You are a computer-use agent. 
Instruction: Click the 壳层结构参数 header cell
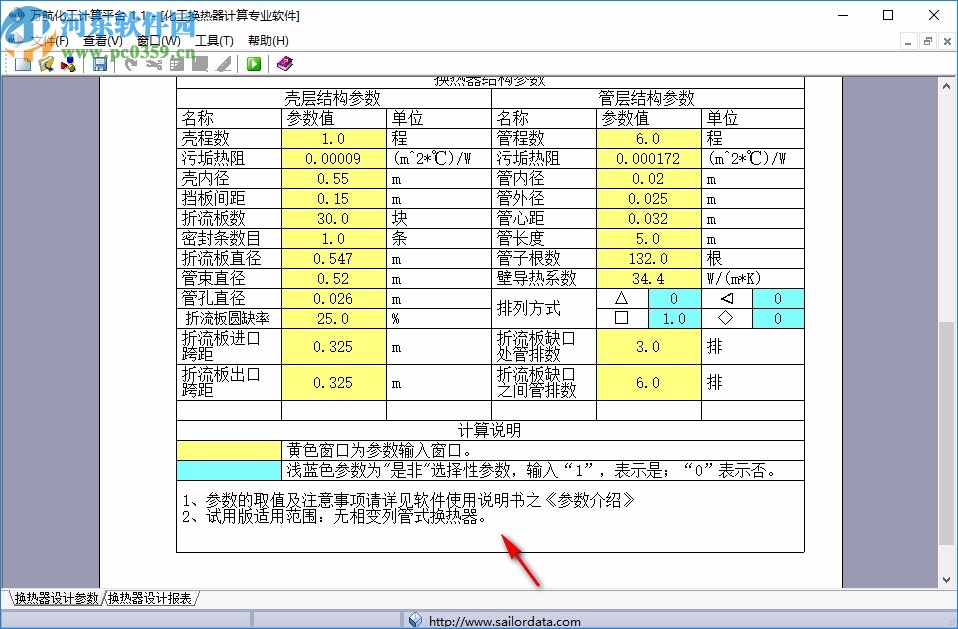pos(334,98)
